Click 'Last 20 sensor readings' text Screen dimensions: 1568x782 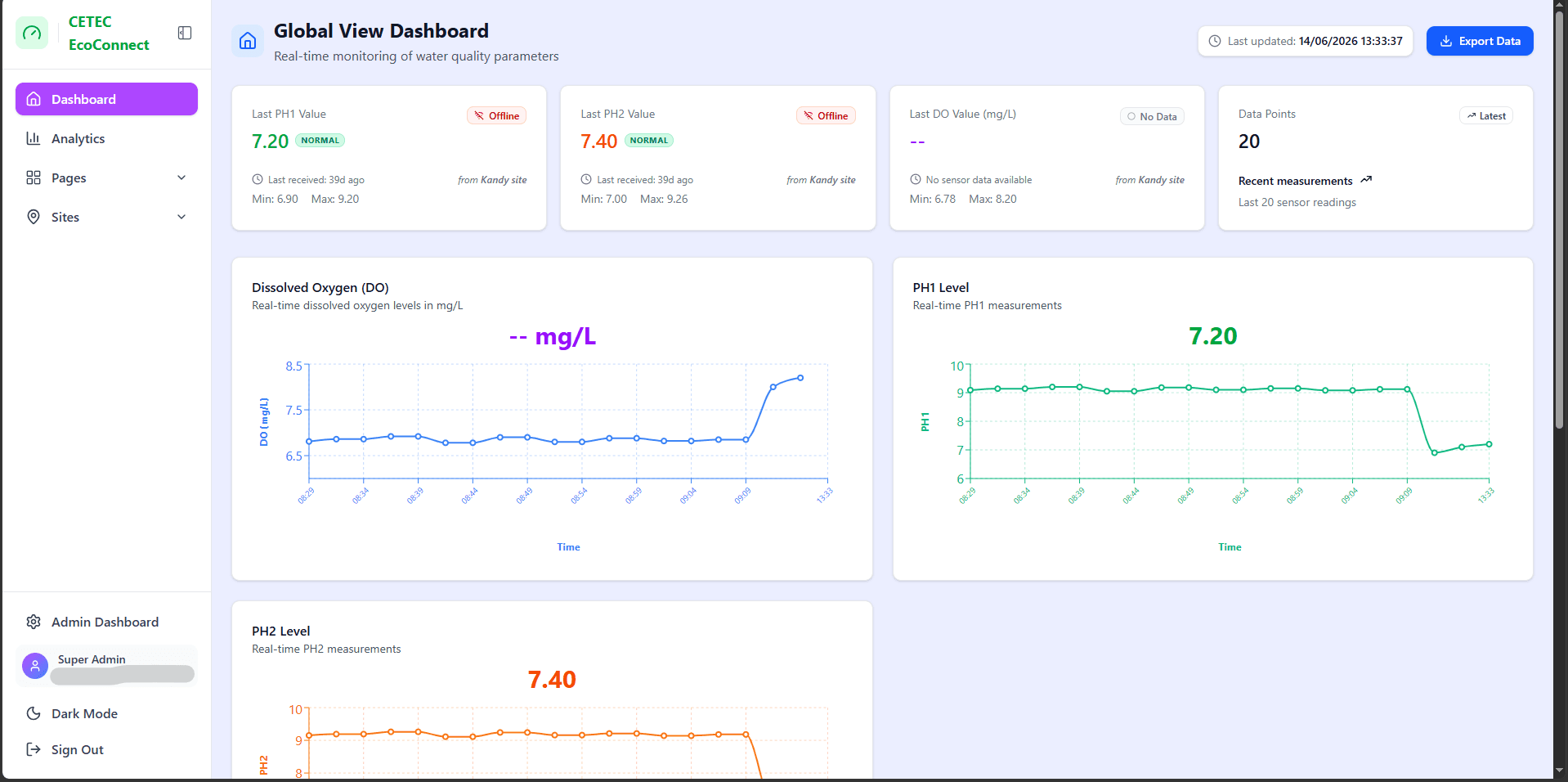point(1297,202)
